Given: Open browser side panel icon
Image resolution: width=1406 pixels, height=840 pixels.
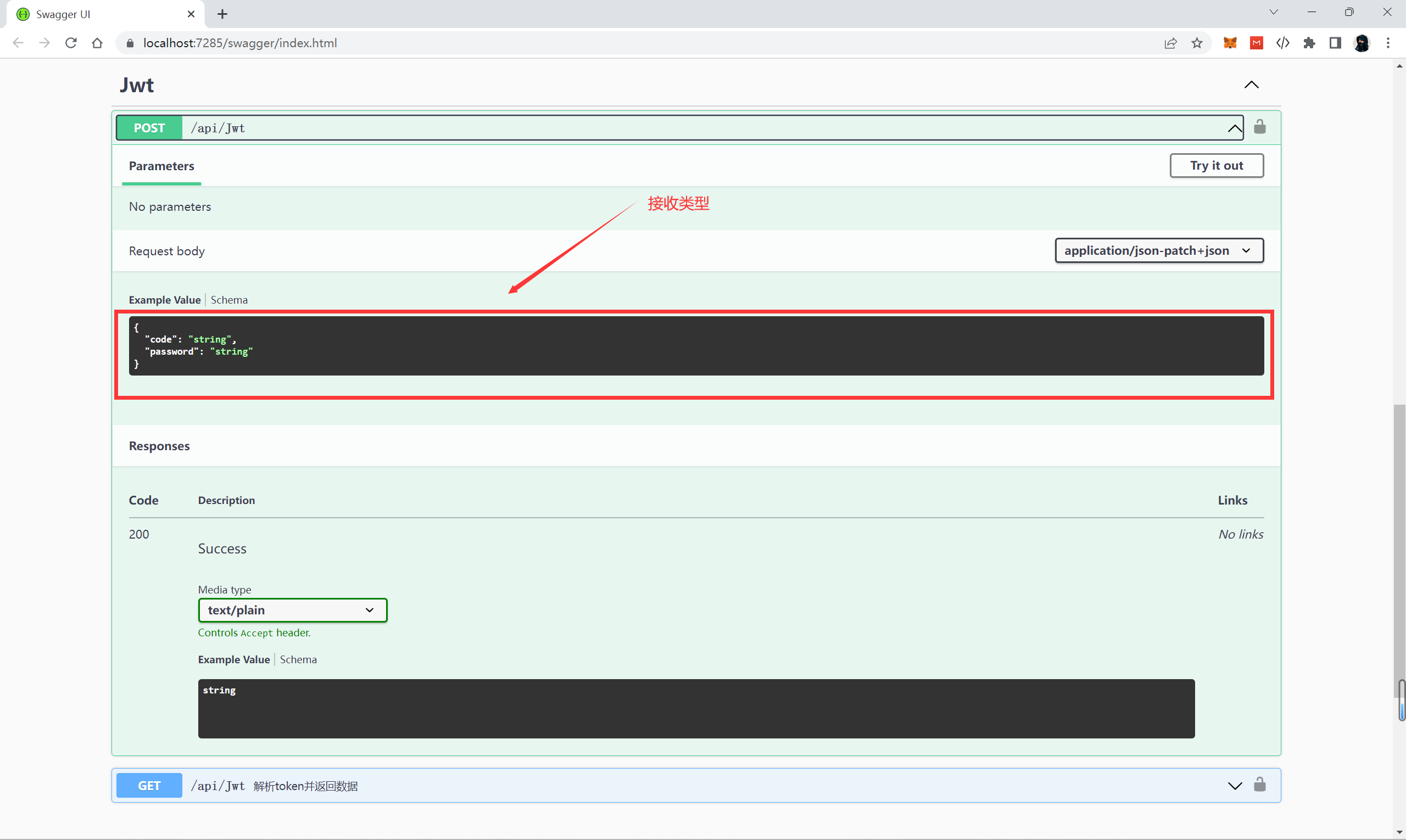Looking at the screenshot, I should tap(1335, 43).
